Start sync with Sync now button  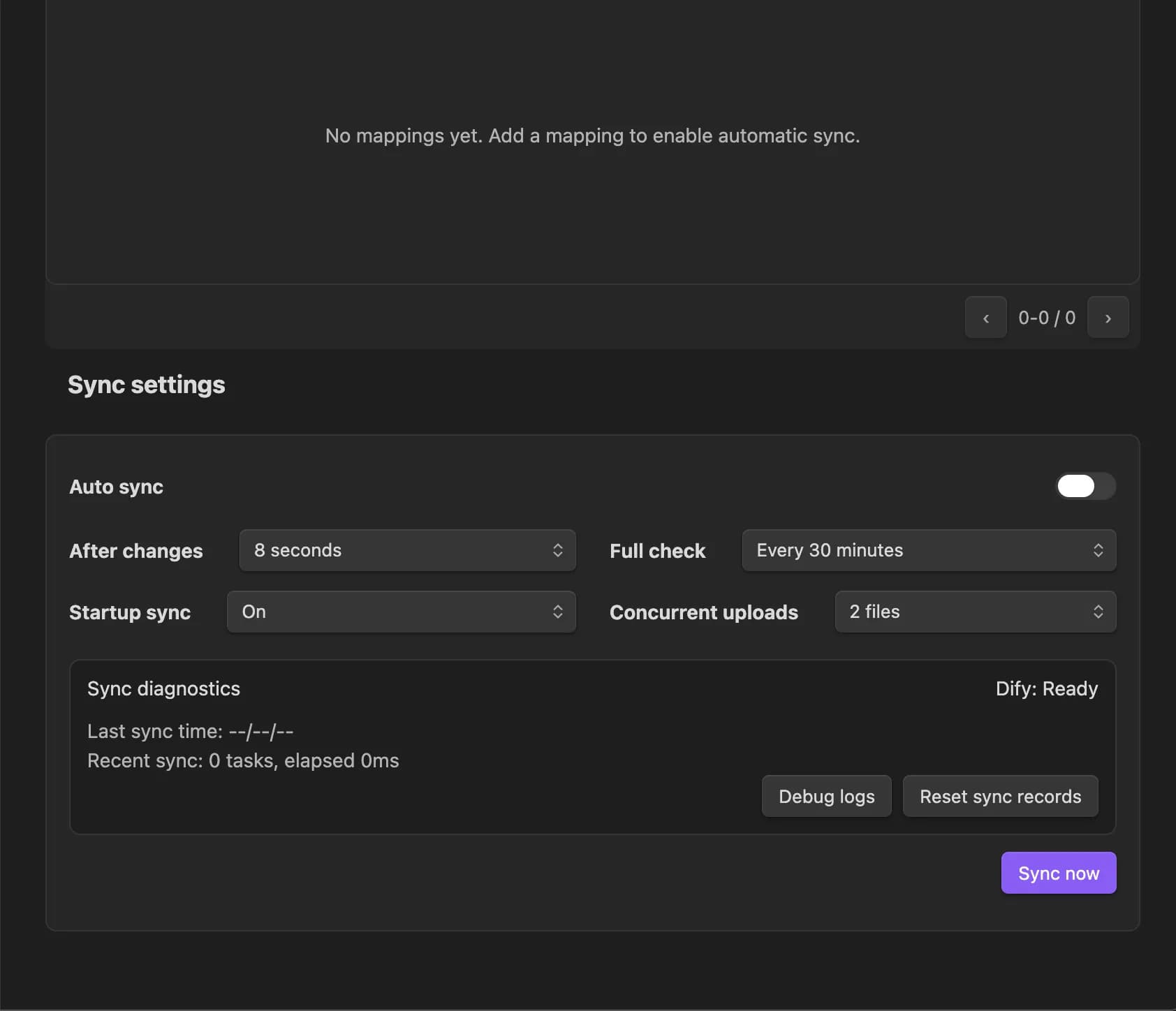[x=1059, y=873]
